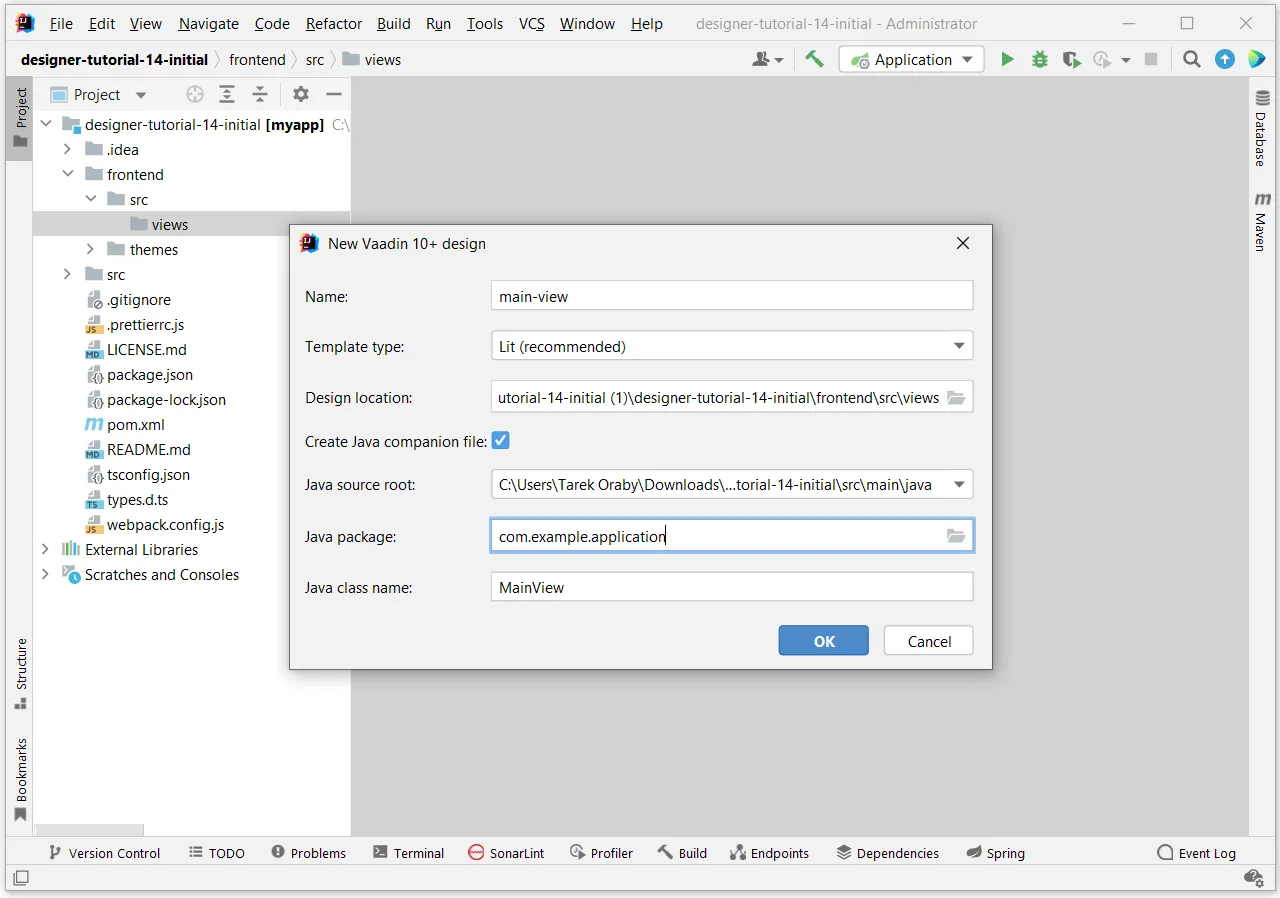1280x898 pixels.
Task: Show the Event Log panel
Action: click(x=1197, y=853)
